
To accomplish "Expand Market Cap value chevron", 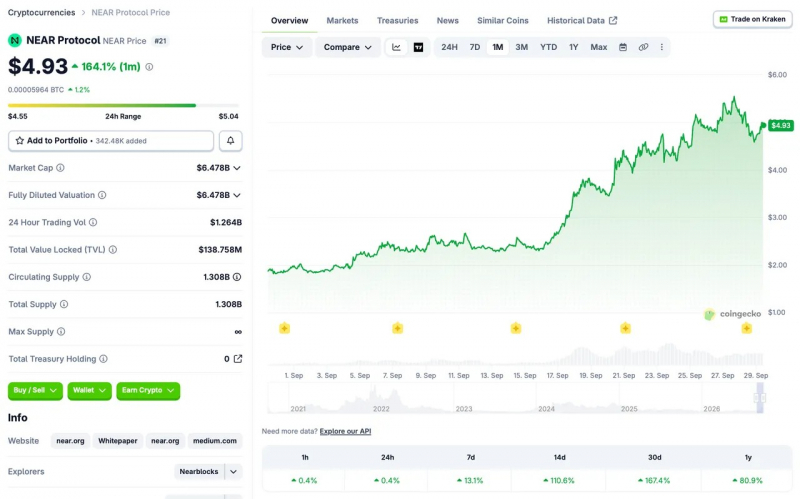I will [237, 168].
